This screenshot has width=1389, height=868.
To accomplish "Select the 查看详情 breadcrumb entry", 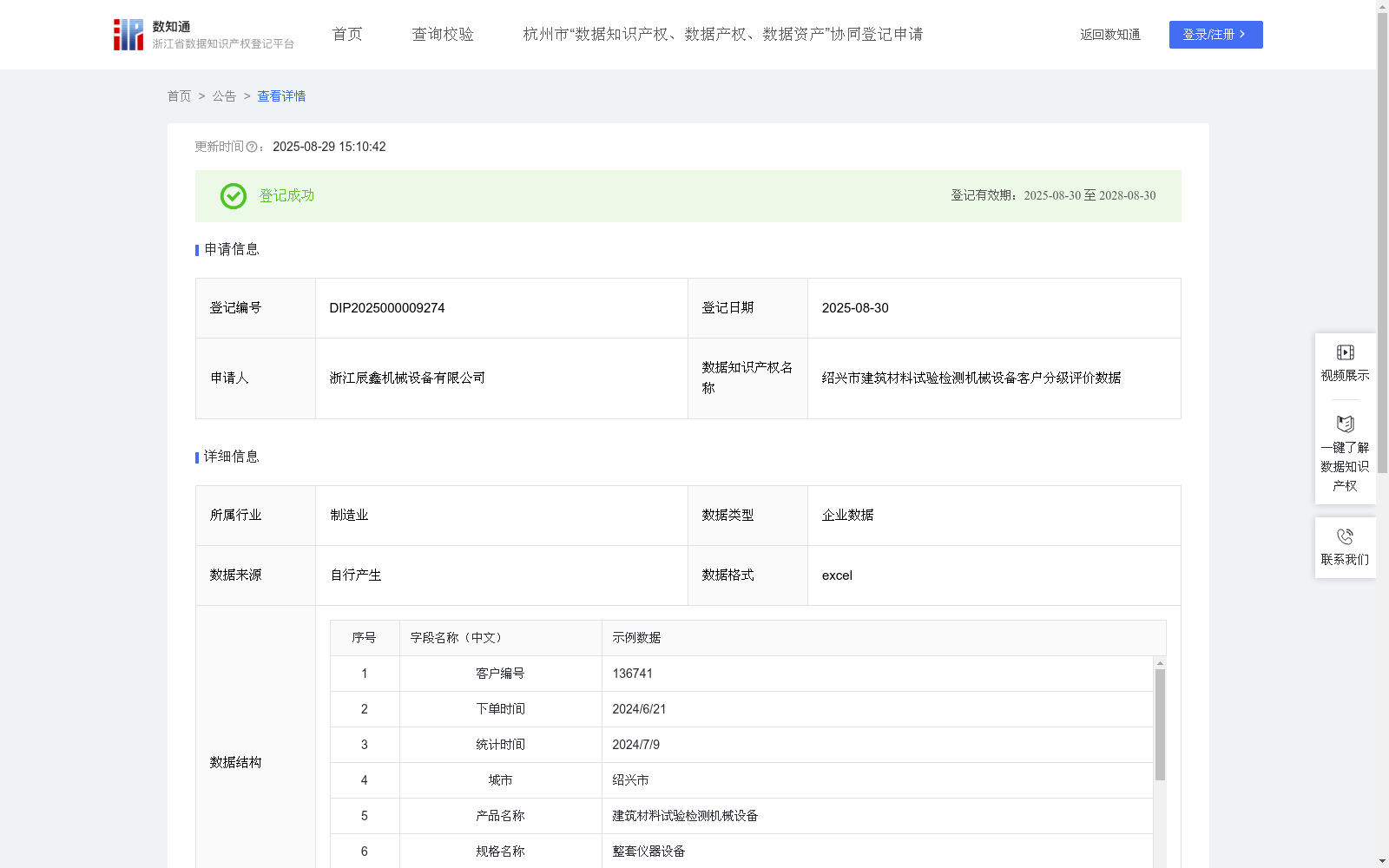I will [280, 95].
